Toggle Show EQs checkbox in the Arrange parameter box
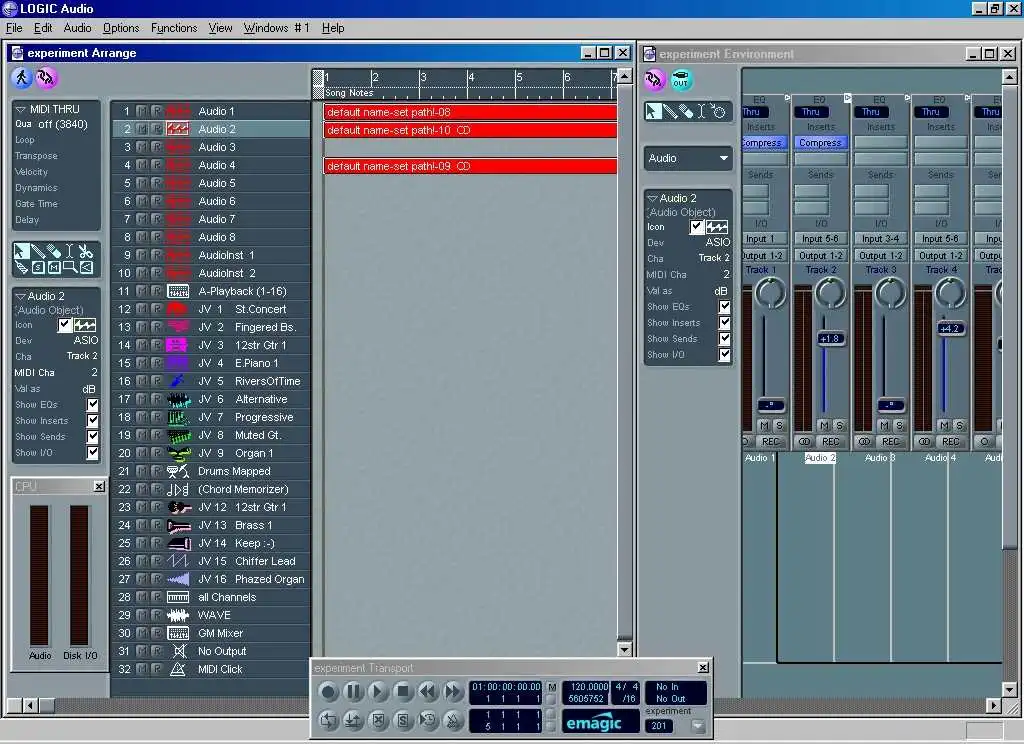1024x744 pixels. pos(93,404)
